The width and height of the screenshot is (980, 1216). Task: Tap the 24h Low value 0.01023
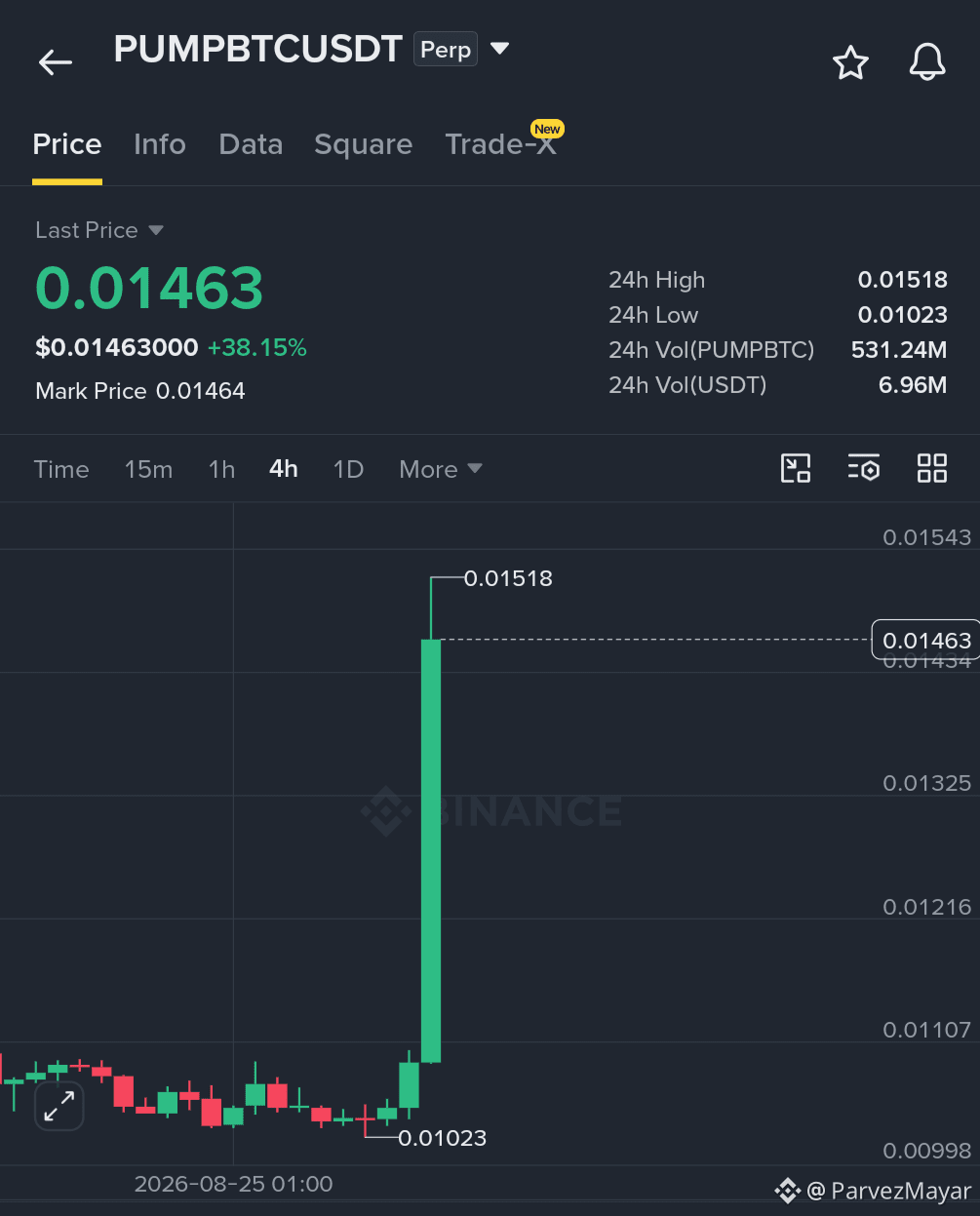pos(903,315)
